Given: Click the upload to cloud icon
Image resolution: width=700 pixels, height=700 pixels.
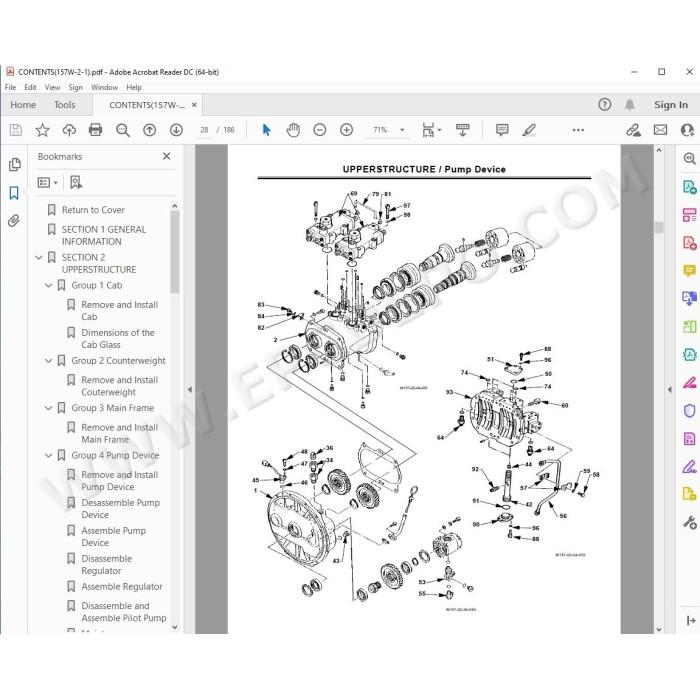Looking at the screenshot, I should tap(69, 130).
